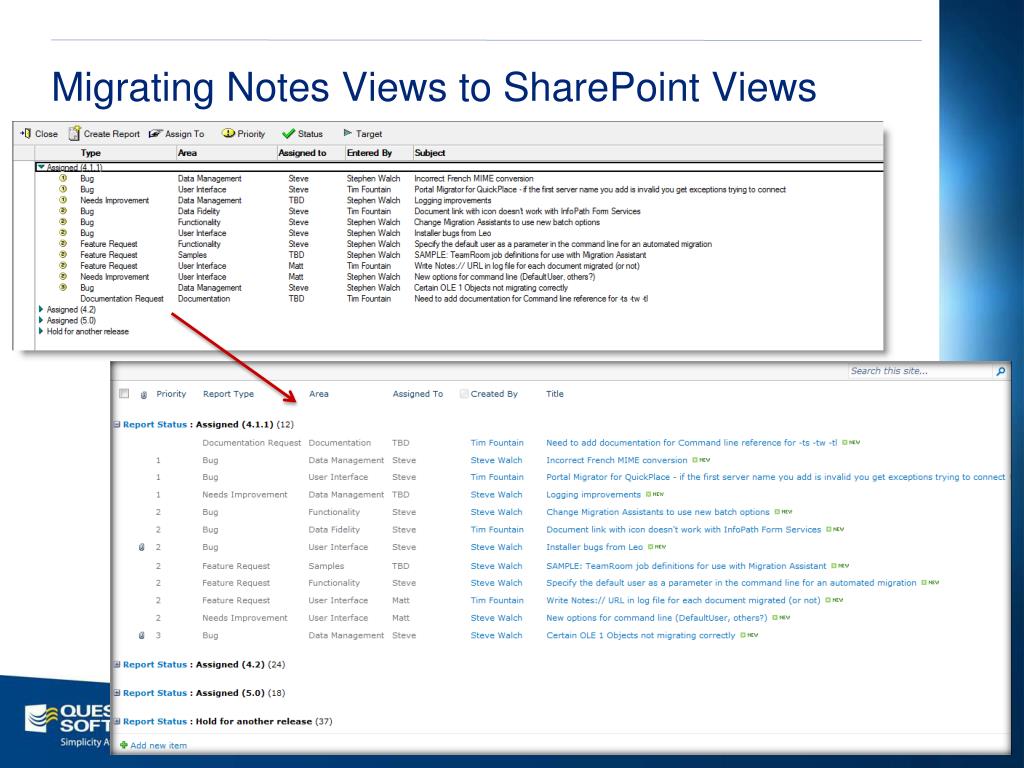Viewport: 1024px width, 768px height.
Task: Click the Subject column header in Notes
Action: point(430,153)
